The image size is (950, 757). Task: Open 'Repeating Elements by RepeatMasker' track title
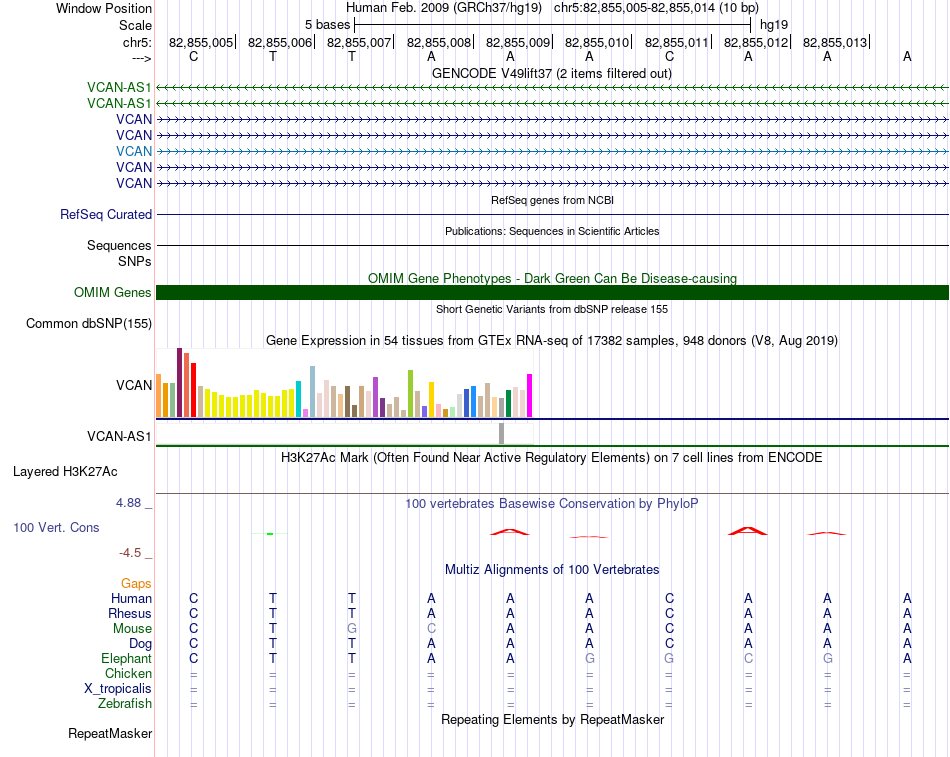click(552, 719)
